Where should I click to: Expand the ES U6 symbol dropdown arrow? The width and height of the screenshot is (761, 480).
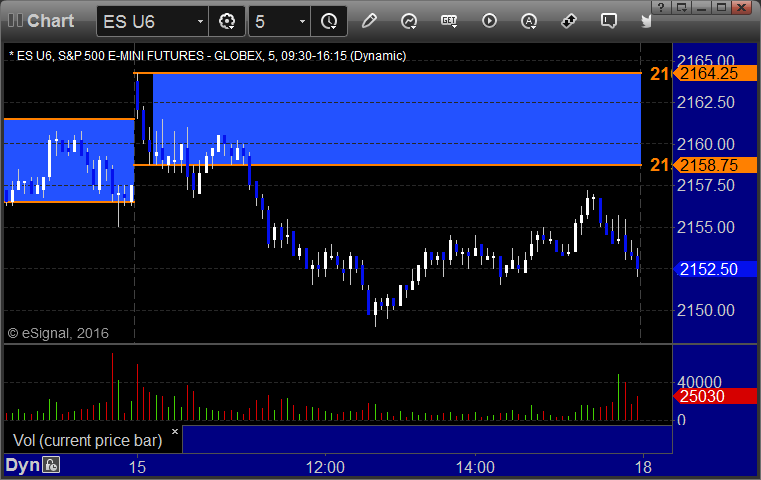point(200,22)
